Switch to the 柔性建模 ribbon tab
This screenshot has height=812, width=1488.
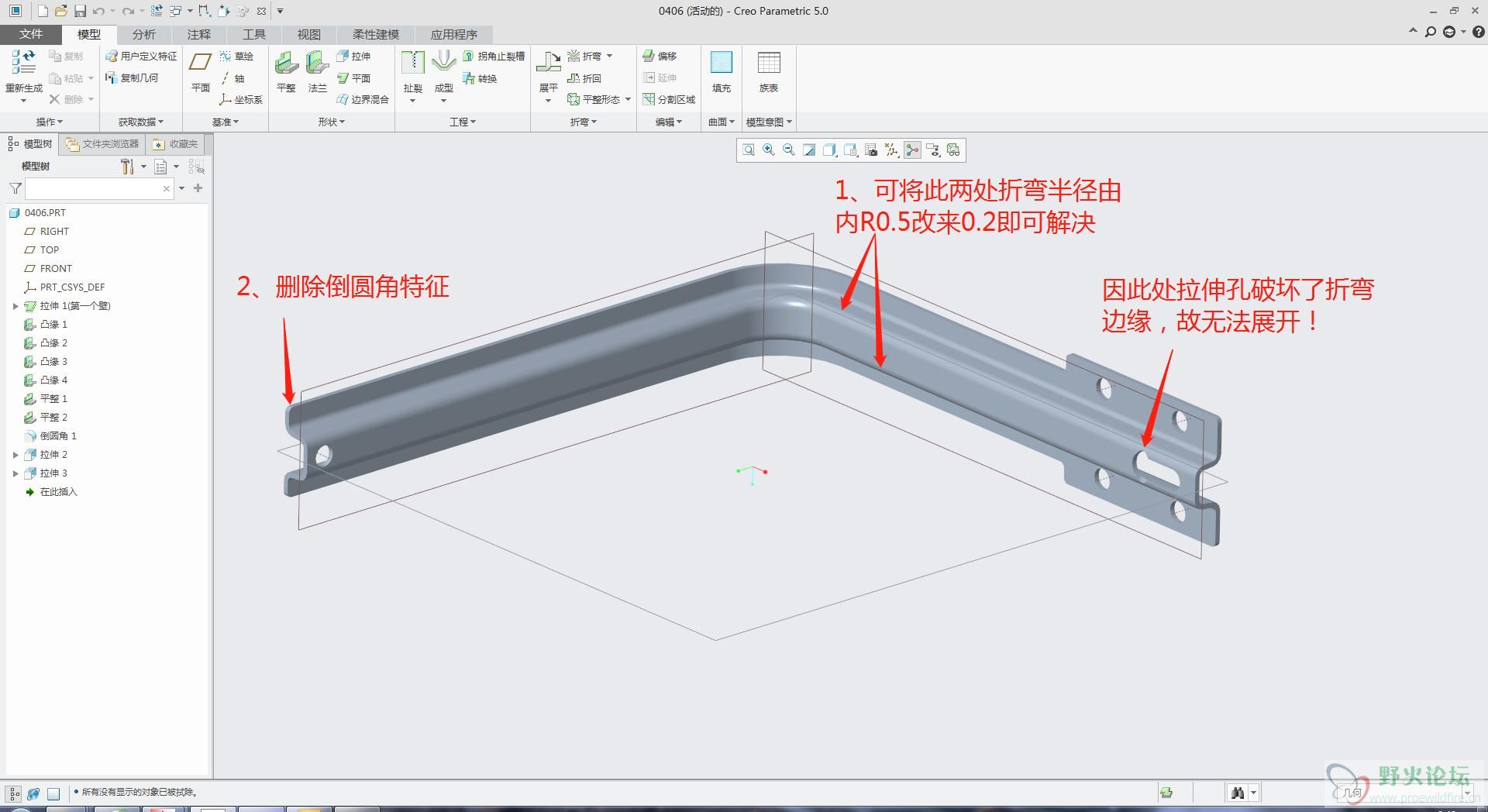pyautogui.click(x=376, y=34)
